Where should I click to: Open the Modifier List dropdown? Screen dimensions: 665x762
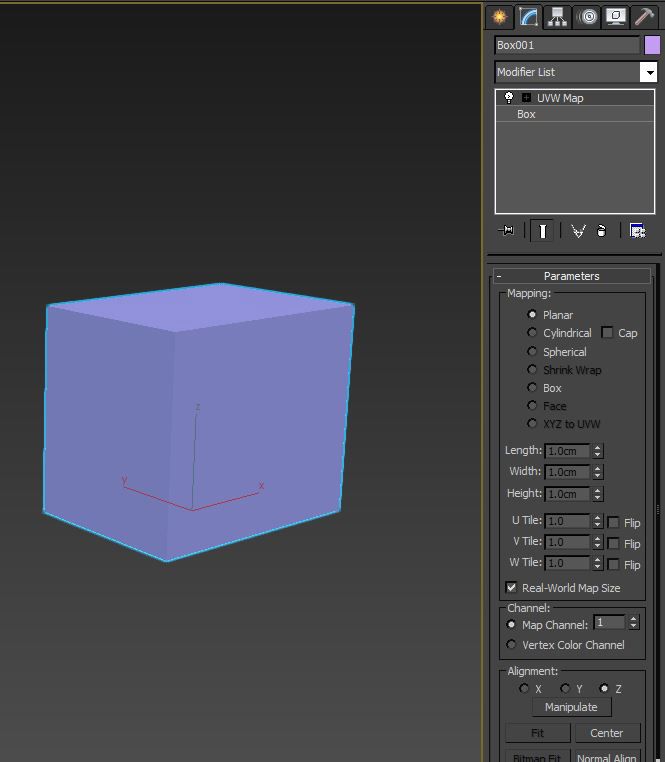click(649, 72)
